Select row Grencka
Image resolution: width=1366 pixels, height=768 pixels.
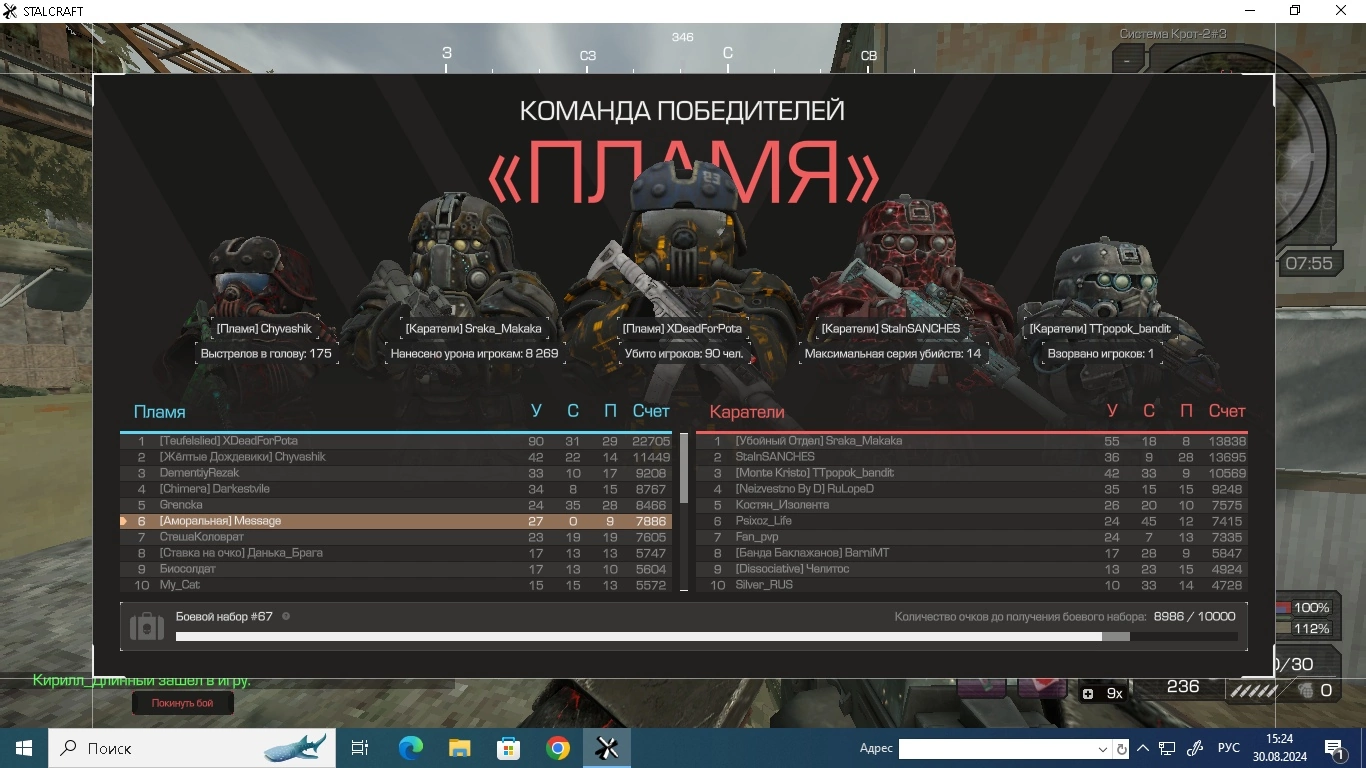pos(396,505)
